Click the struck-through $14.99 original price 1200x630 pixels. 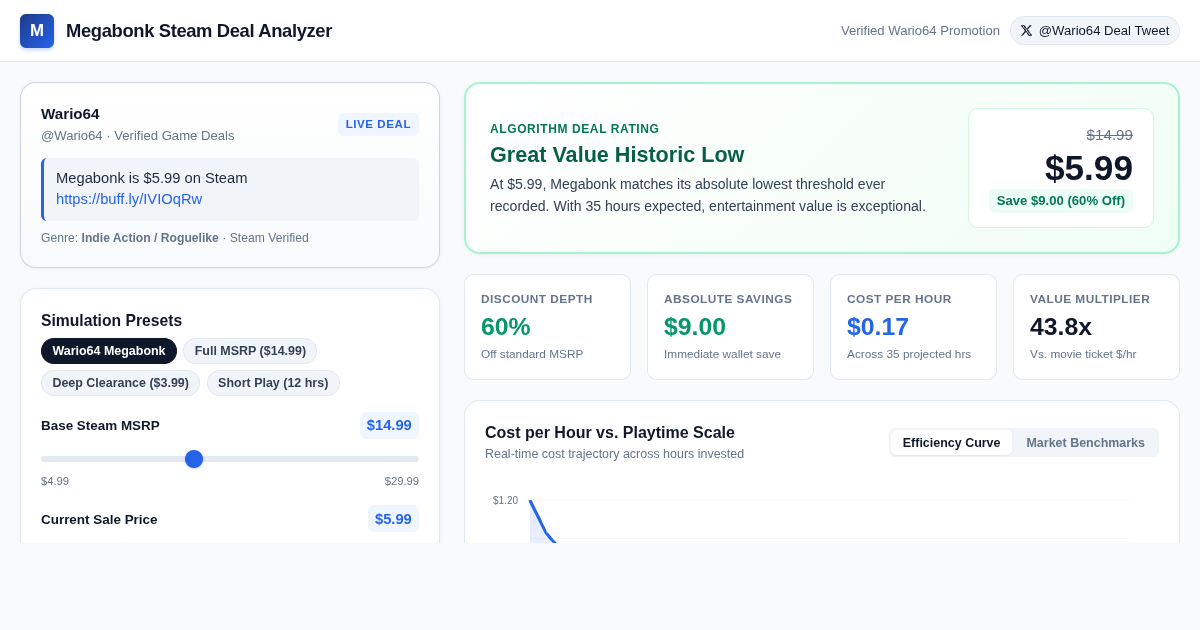[x=1109, y=135]
